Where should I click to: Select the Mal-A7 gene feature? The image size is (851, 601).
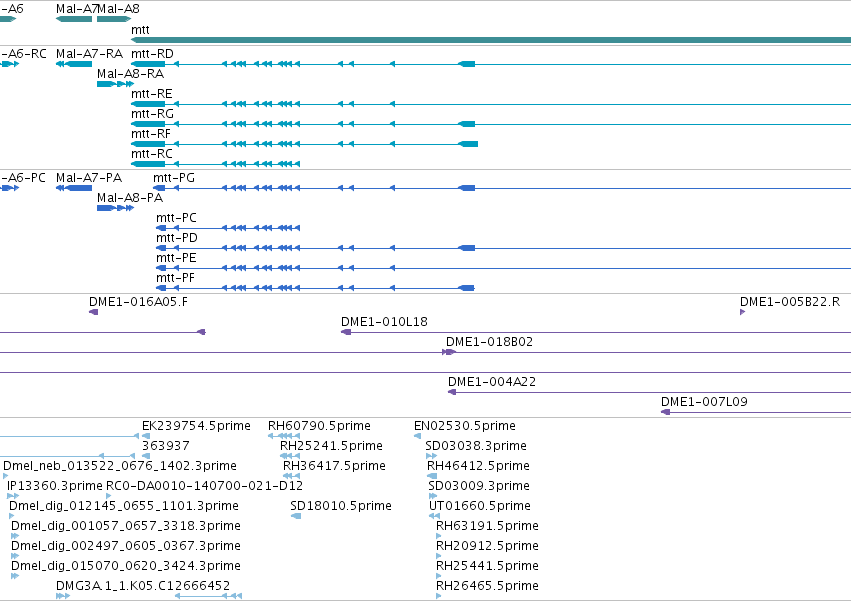74,19
